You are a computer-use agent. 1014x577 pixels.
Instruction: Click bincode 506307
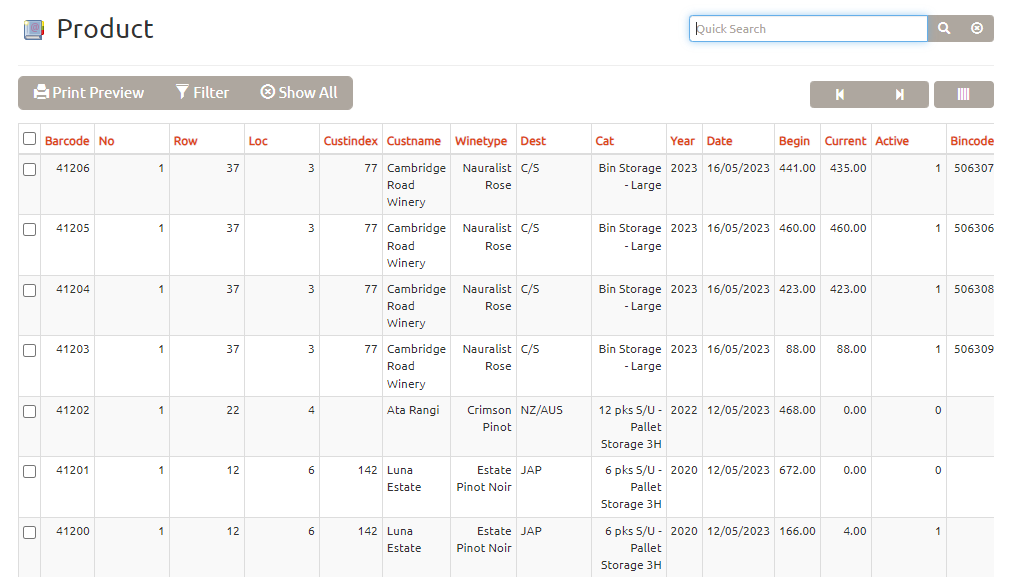pyautogui.click(x=973, y=168)
